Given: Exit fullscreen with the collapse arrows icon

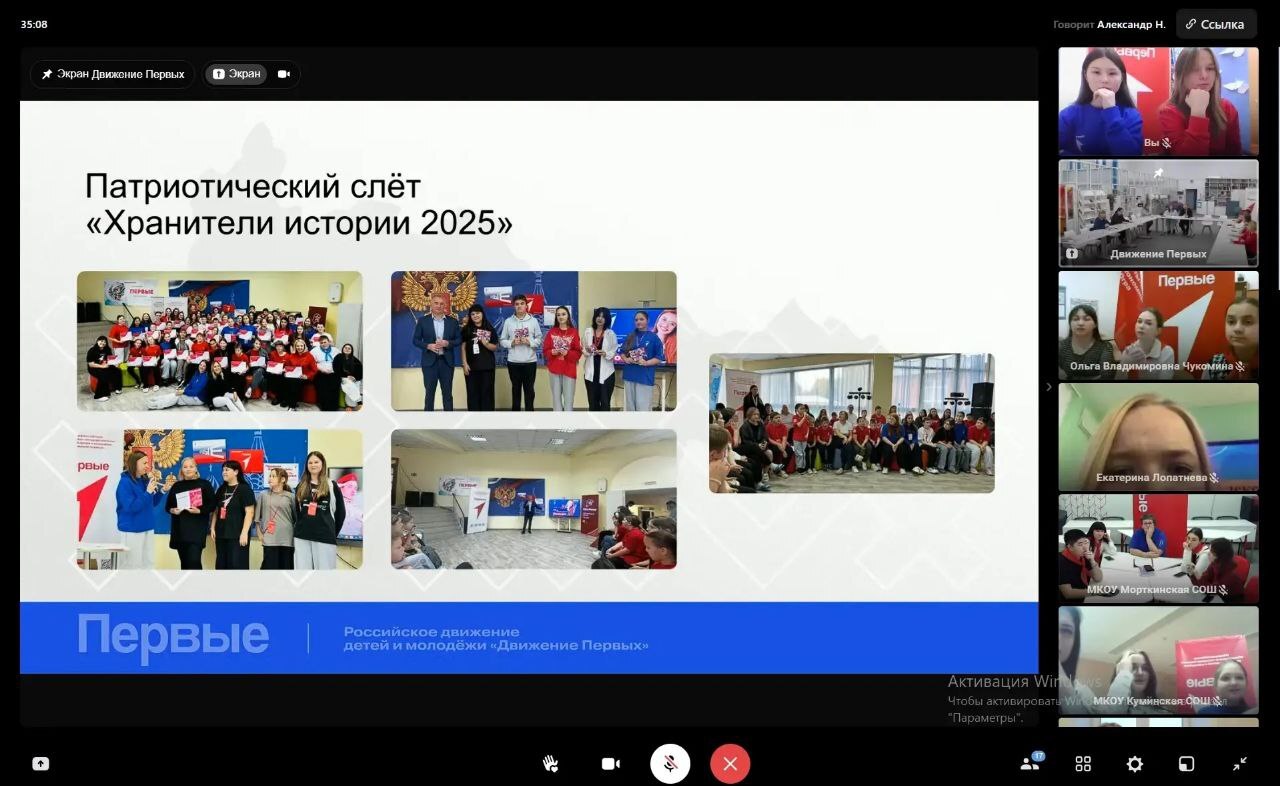Looking at the screenshot, I should point(1240,764).
